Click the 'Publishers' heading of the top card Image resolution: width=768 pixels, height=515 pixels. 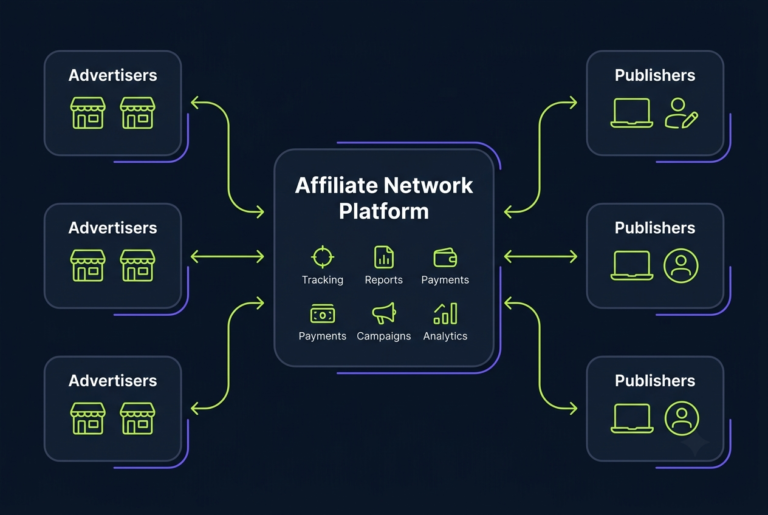point(655,75)
